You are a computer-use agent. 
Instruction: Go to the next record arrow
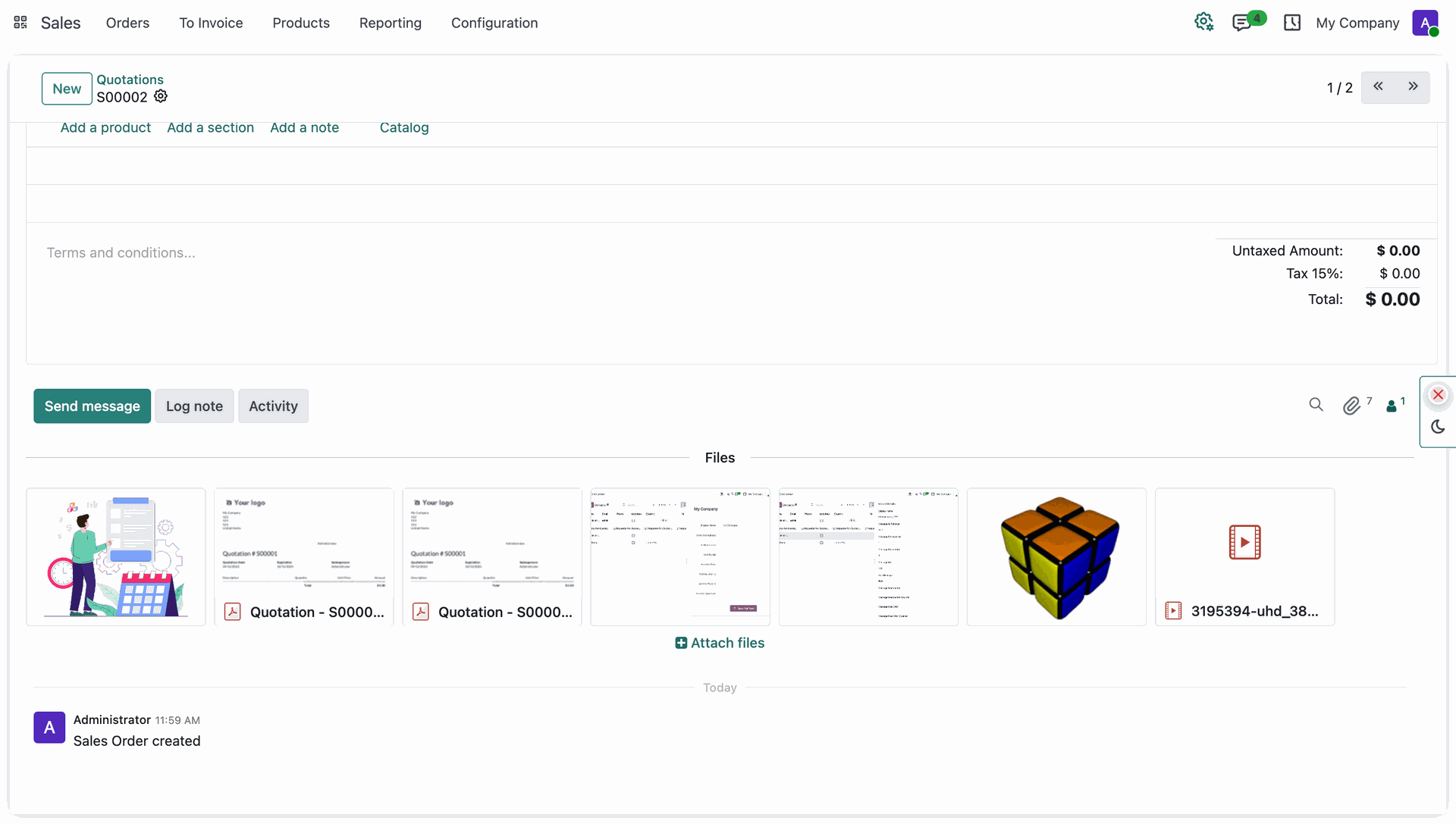click(1413, 87)
